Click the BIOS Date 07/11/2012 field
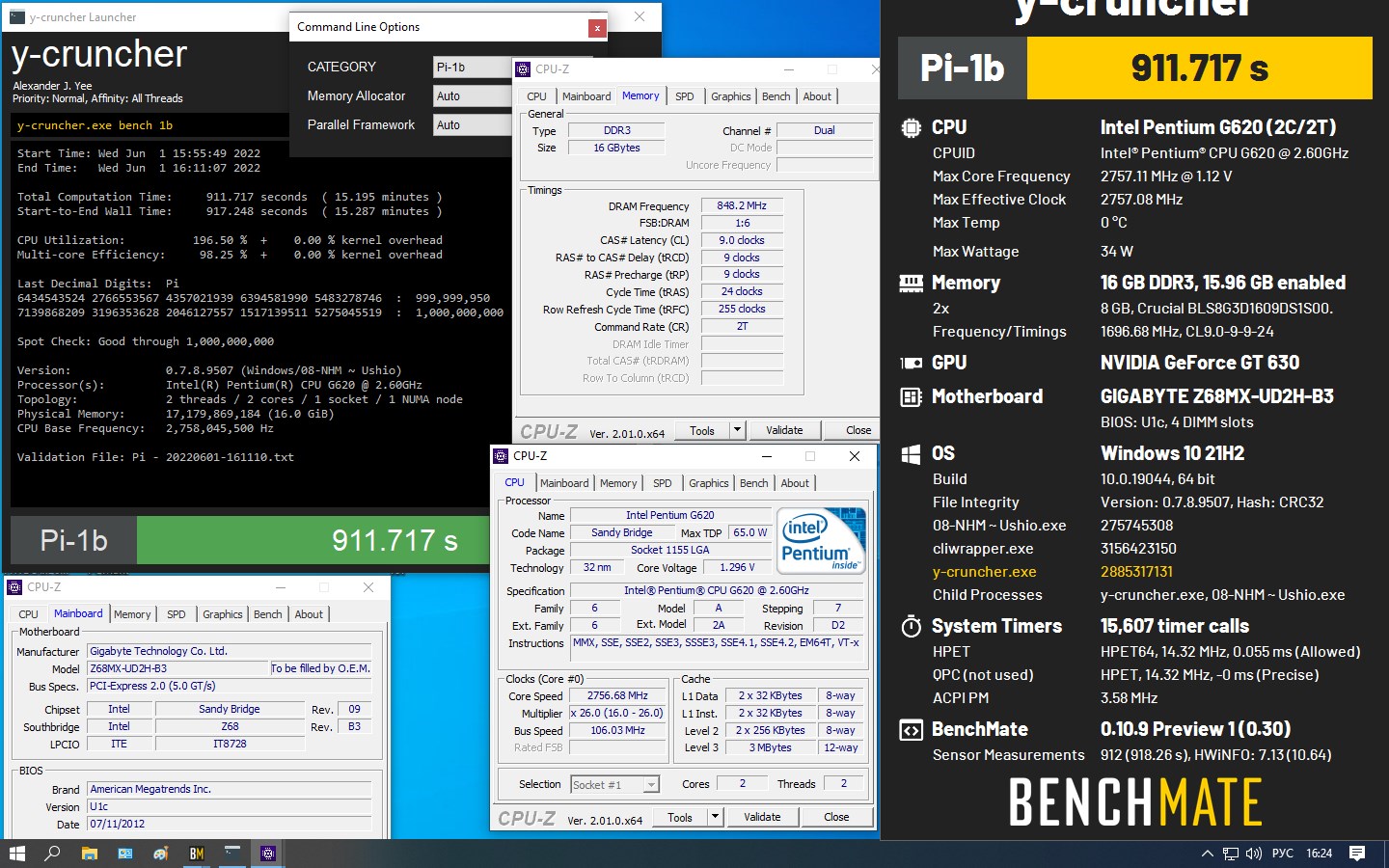Viewport: 1389px width, 868px height. coord(230,824)
